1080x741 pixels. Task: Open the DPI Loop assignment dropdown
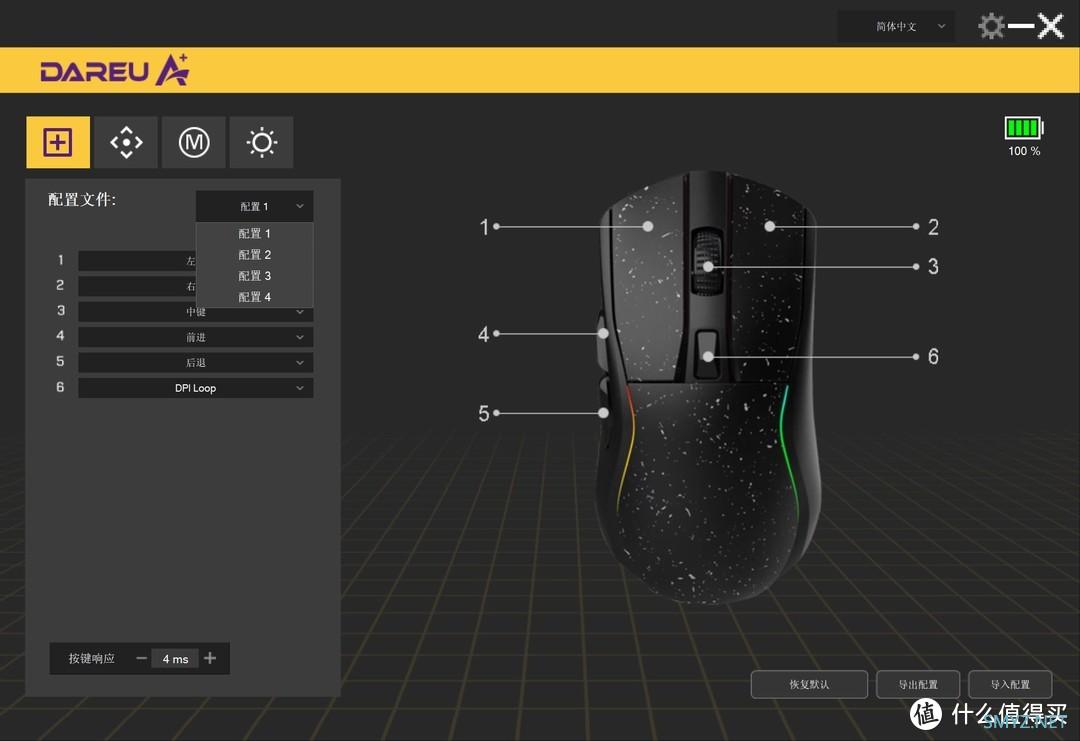(196, 388)
